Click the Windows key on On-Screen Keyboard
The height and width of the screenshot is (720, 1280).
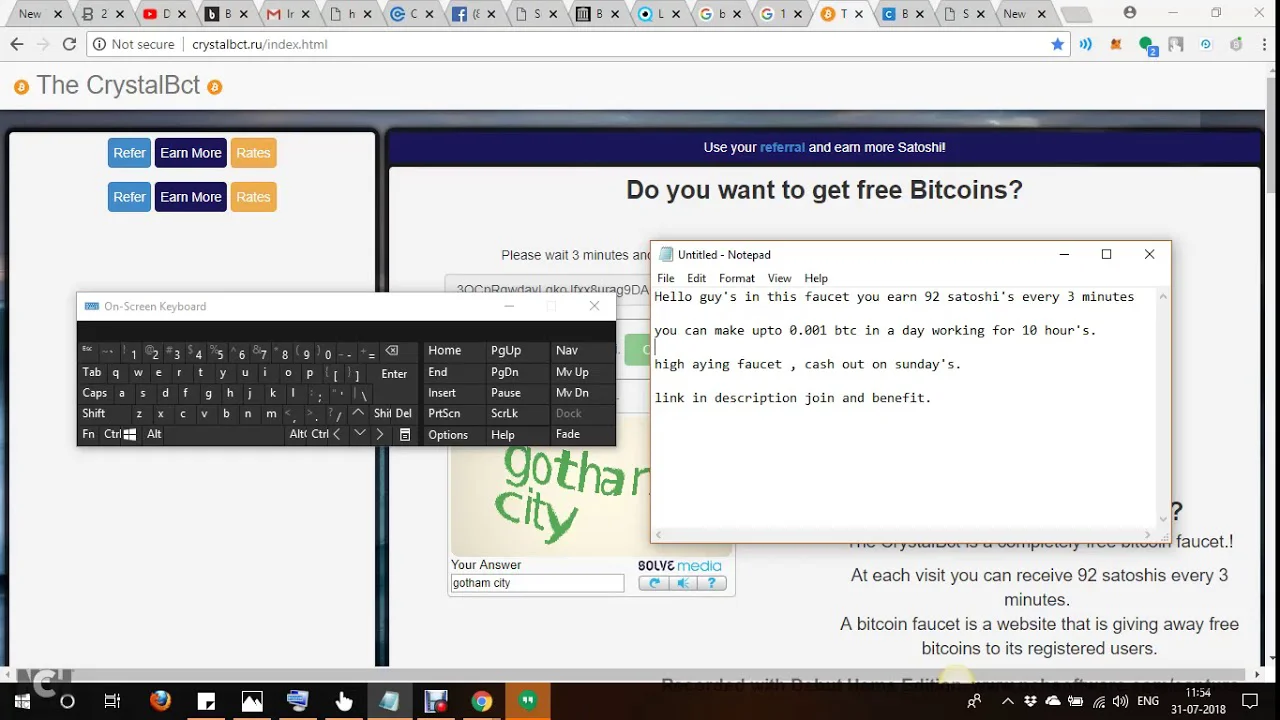tap(130, 435)
